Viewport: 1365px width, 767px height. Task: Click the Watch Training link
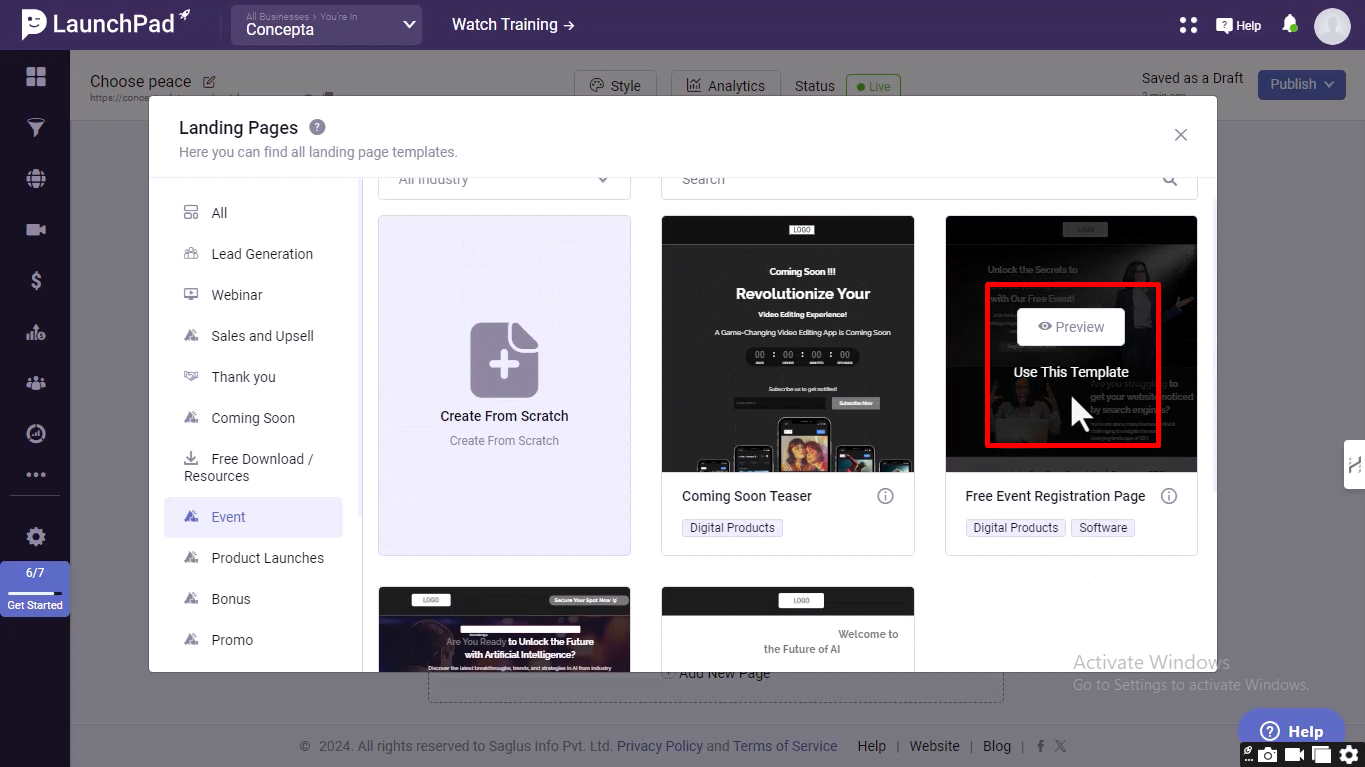pyautogui.click(x=513, y=25)
